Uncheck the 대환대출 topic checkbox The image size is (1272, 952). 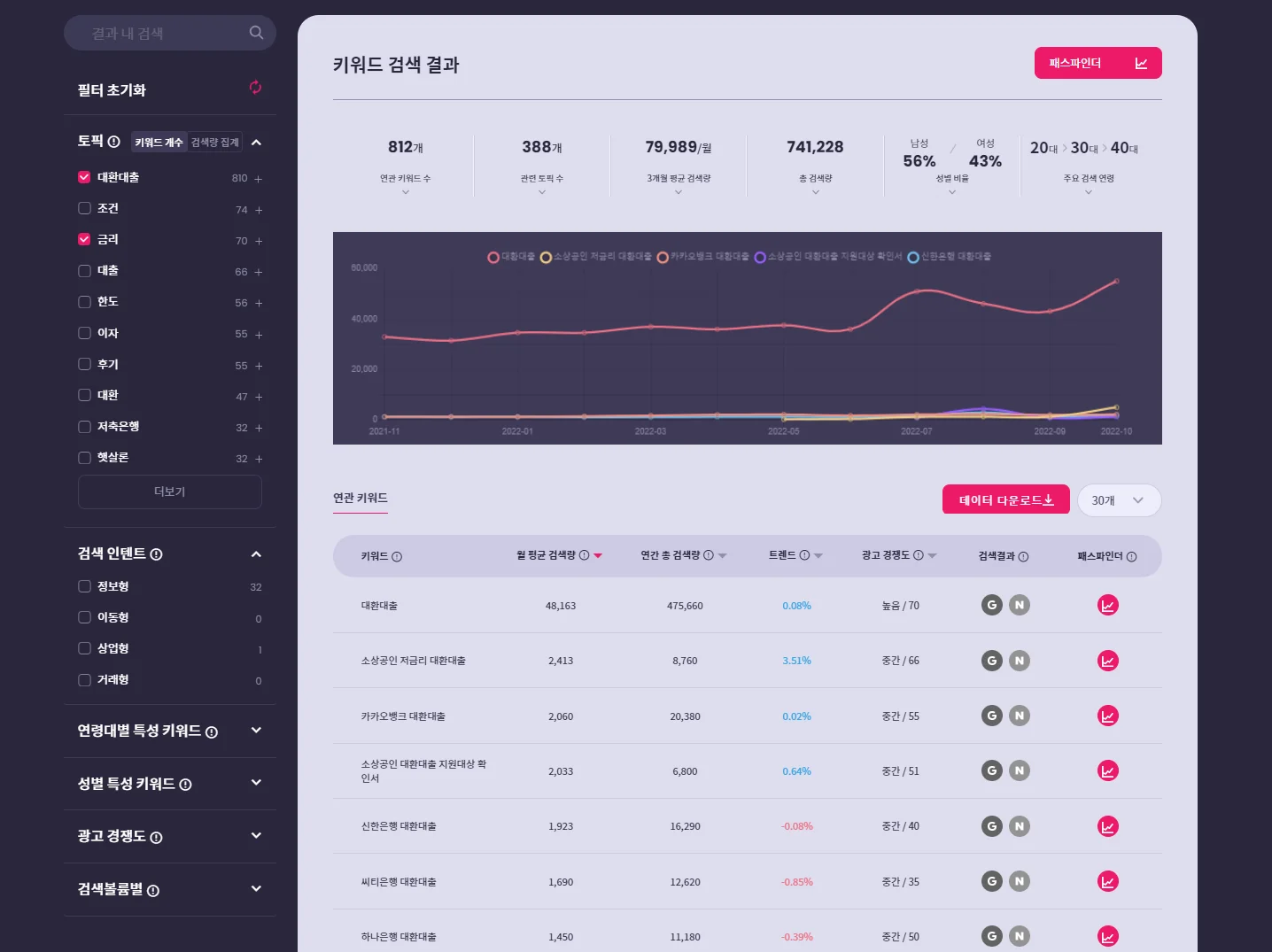point(84,177)
